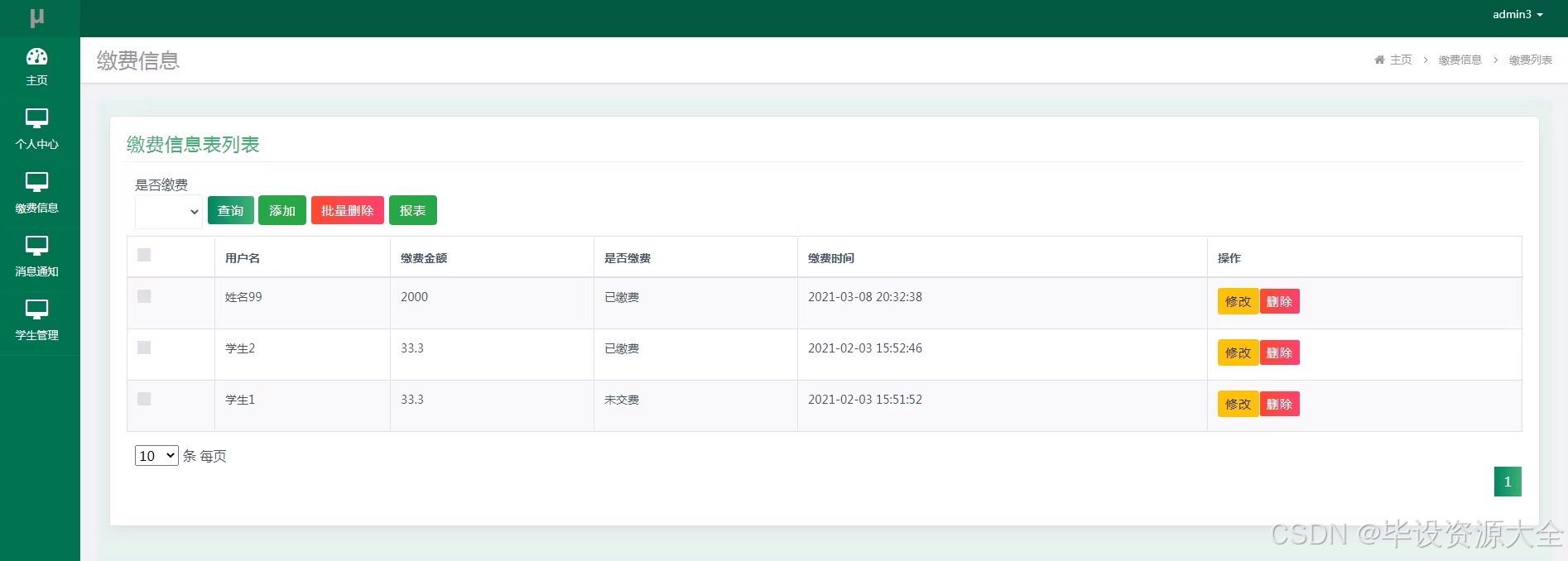Click 主页 breadcrumb link

[1401, 60]
